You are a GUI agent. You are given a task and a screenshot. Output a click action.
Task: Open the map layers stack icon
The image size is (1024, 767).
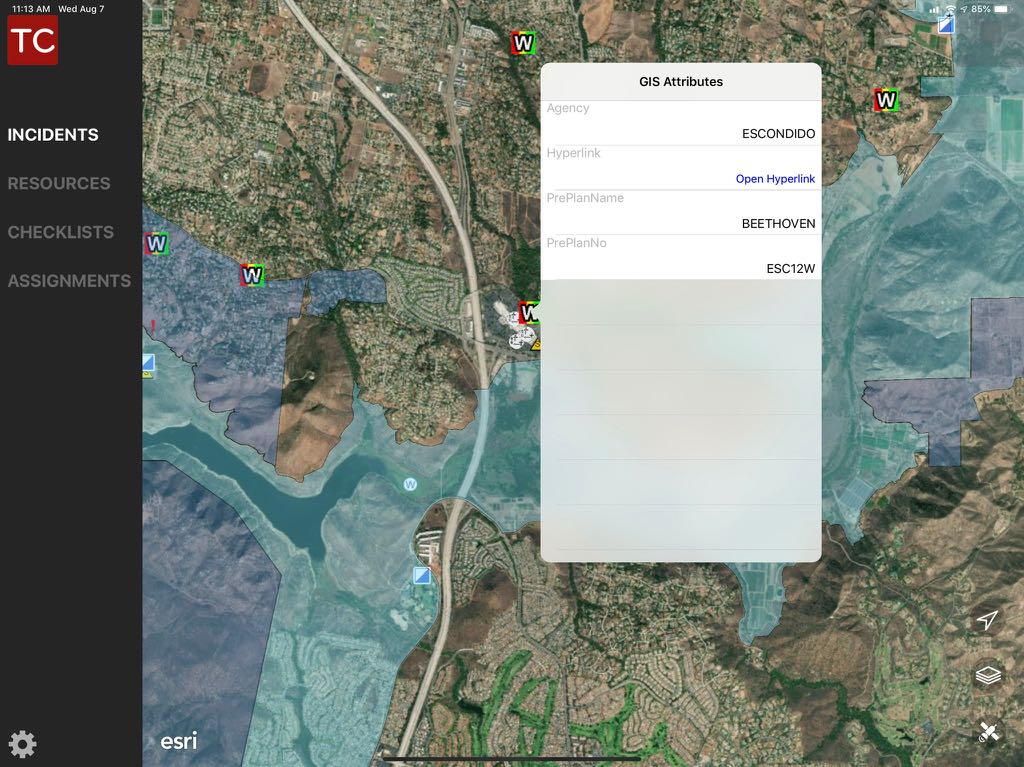coord(988,677)
